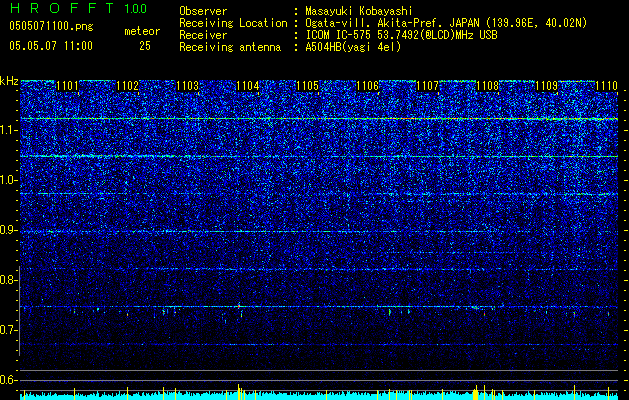Click the 0.7 frequency axis label

[8, 330]
